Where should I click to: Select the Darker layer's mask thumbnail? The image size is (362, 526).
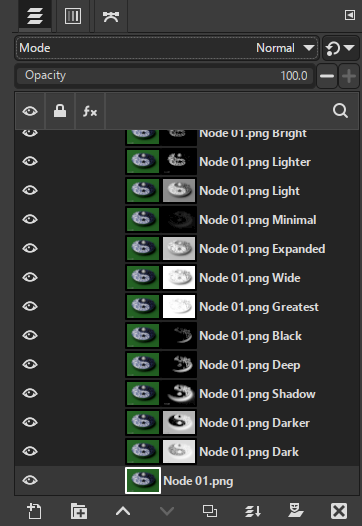click(x=179, y=422)
